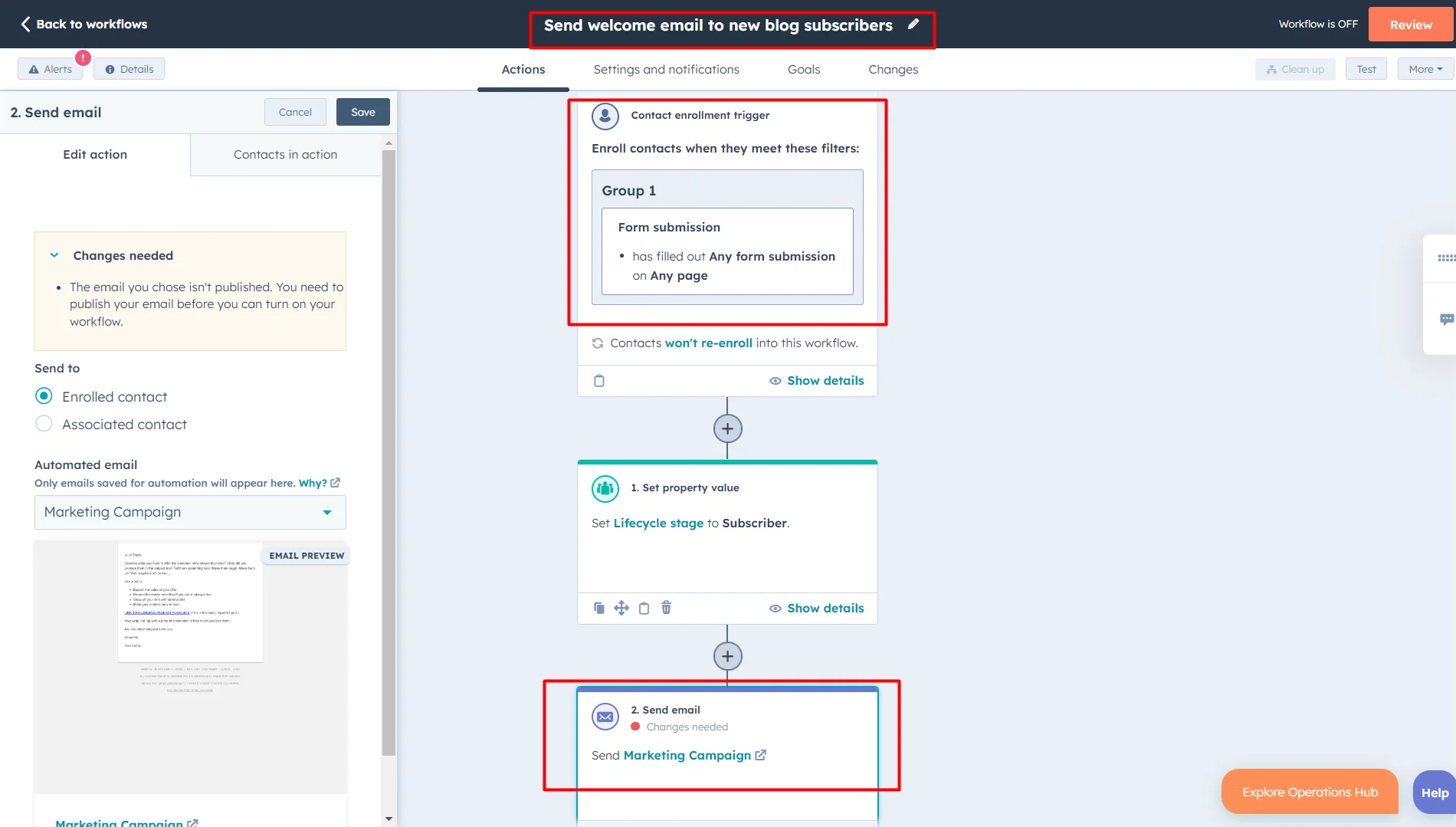
Task: Click the Details info icon
Action: [110, 68]
